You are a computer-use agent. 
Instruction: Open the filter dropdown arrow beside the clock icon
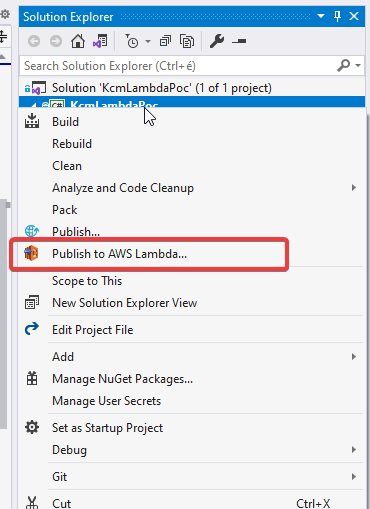[x=148, y=42]
